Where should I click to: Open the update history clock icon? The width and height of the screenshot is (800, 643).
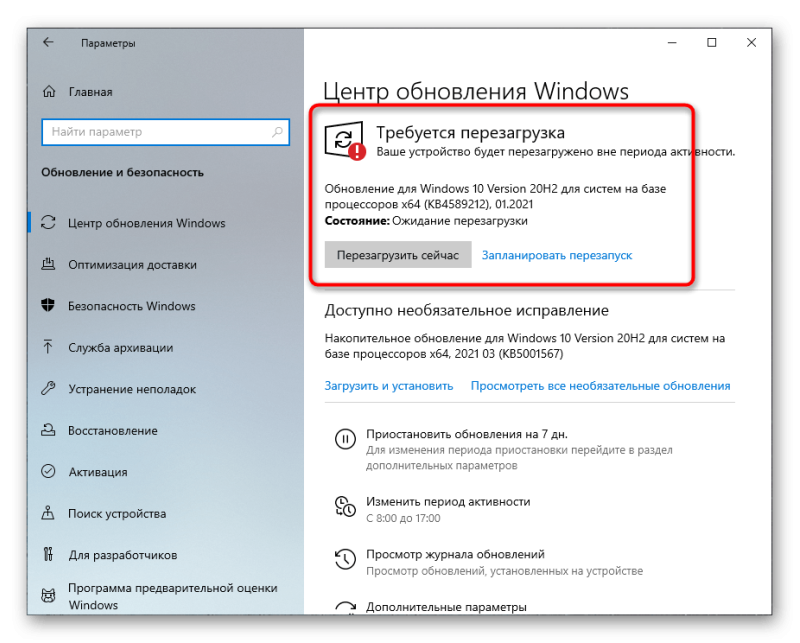point(345,559)
